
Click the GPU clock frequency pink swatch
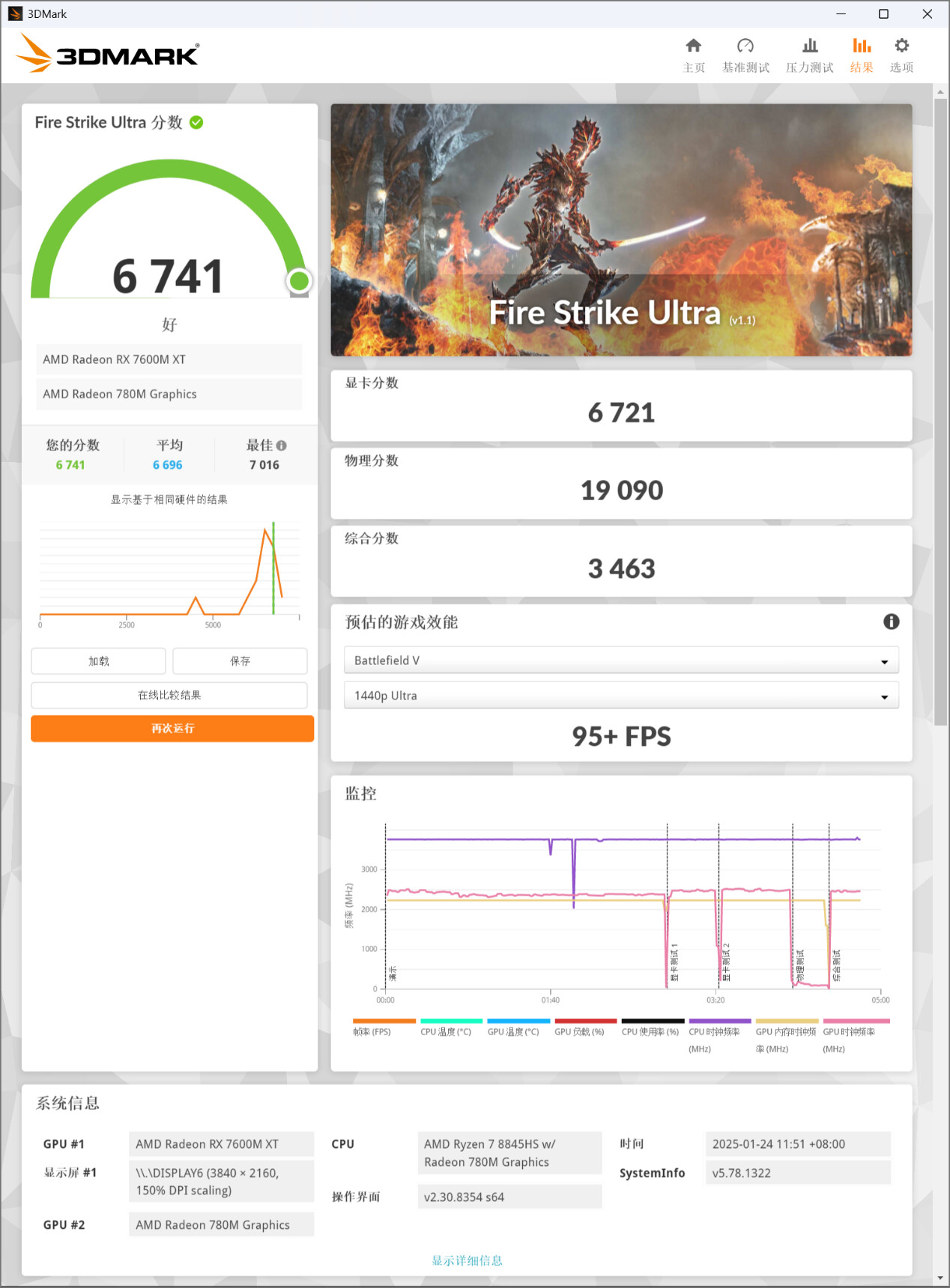[856, 1021]
